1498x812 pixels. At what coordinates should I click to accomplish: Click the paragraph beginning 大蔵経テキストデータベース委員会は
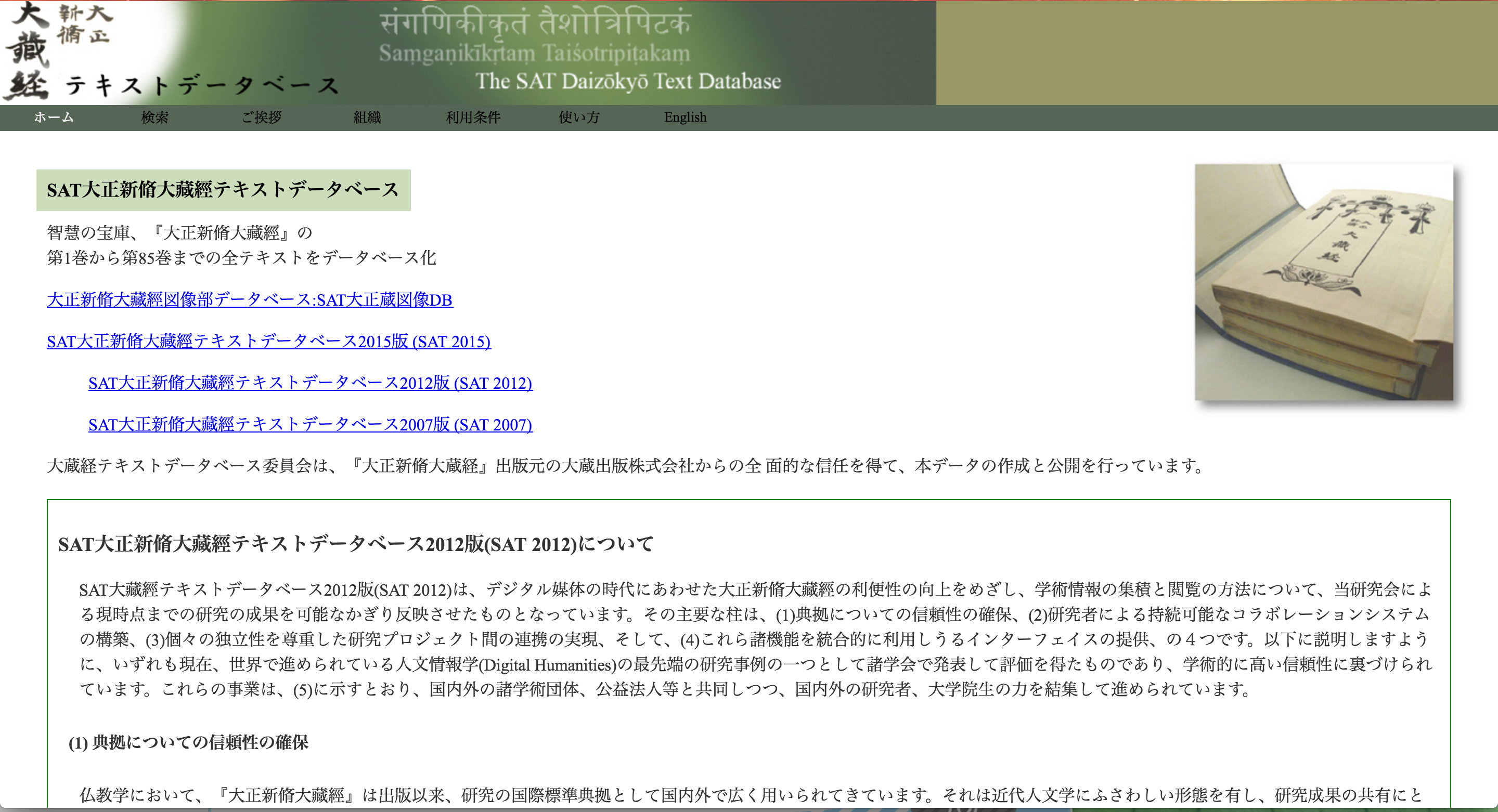[627, 466]
